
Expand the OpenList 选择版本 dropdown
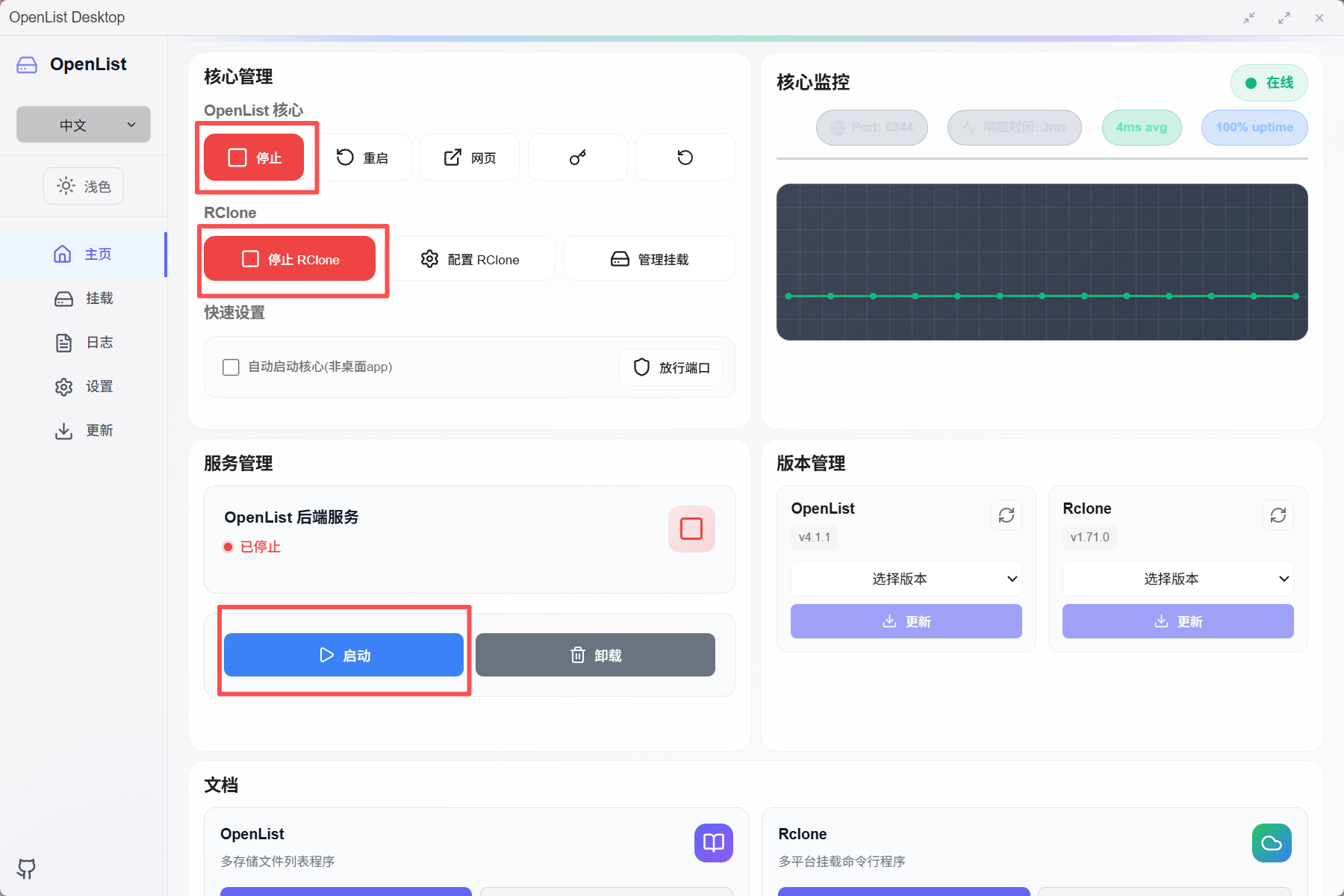(906, 579)
